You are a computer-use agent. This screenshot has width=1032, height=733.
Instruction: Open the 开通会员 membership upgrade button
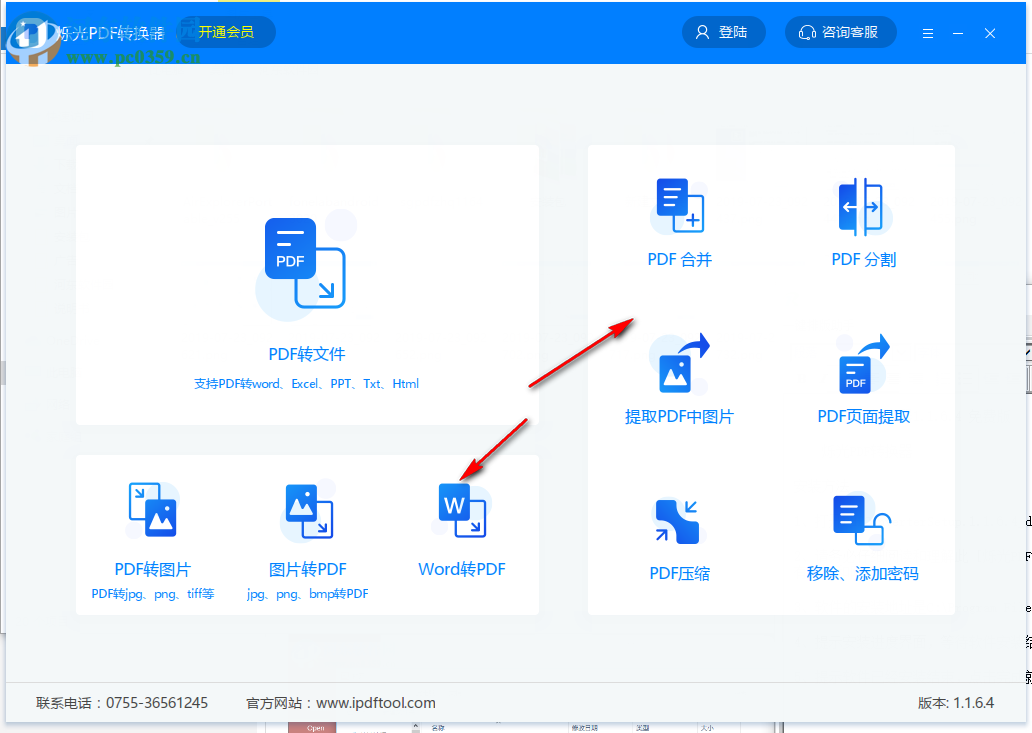coord(226,31)
